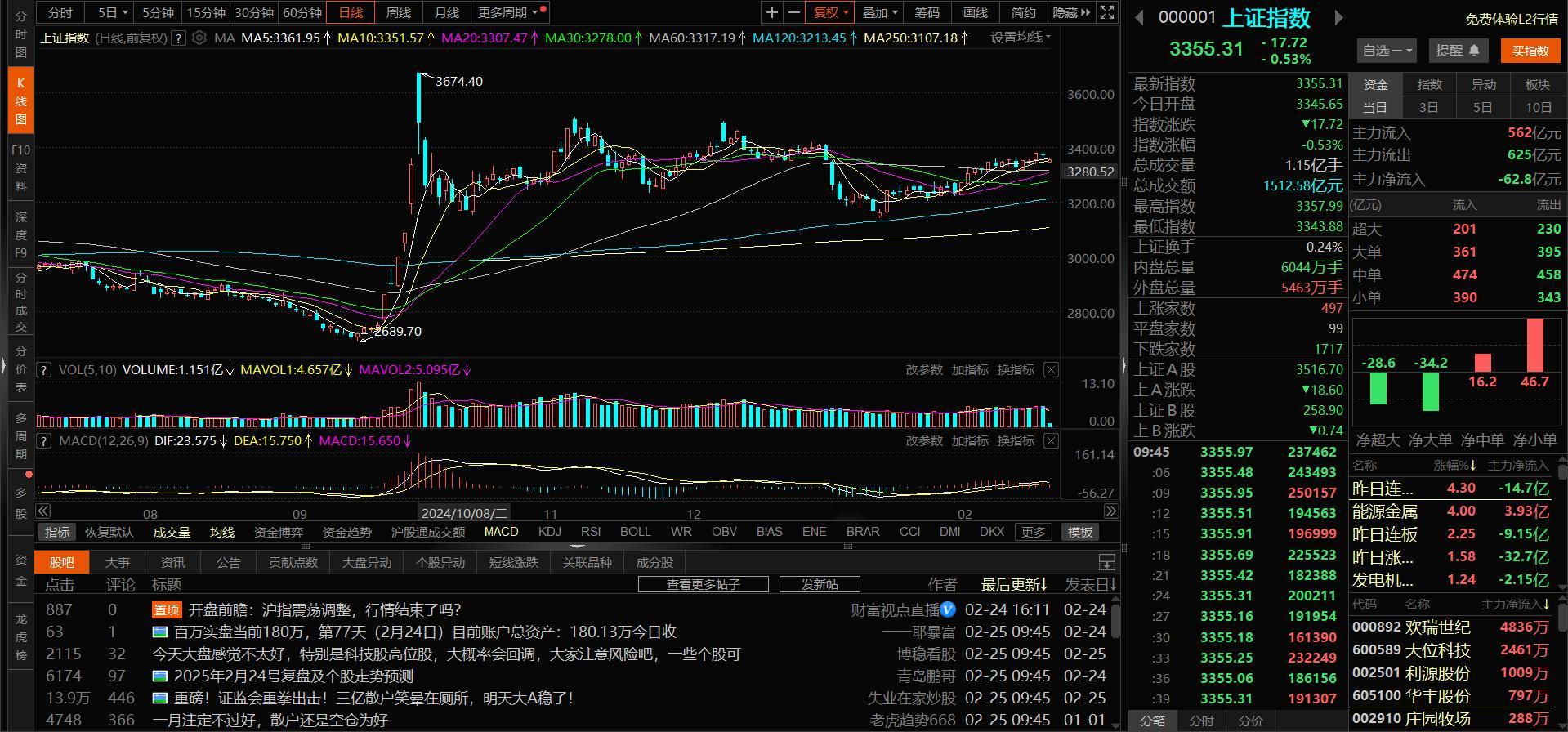The width and height of the screenshot is (1568, 732).
Task: Click the 模板 button
Action: point(1080,532)
